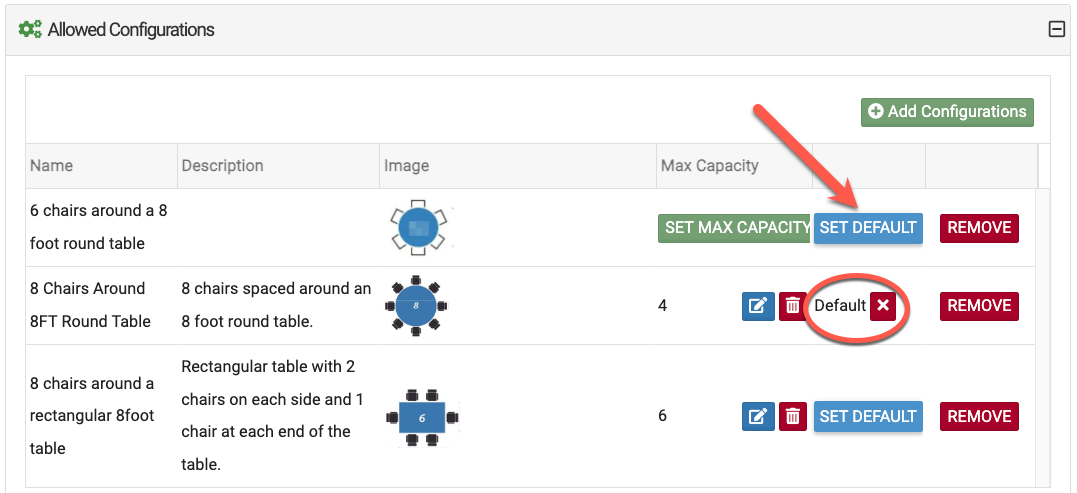Edit max capacity of rectangular 8foot table
The height and width of the screenshot is (493, 1077).
758,417
